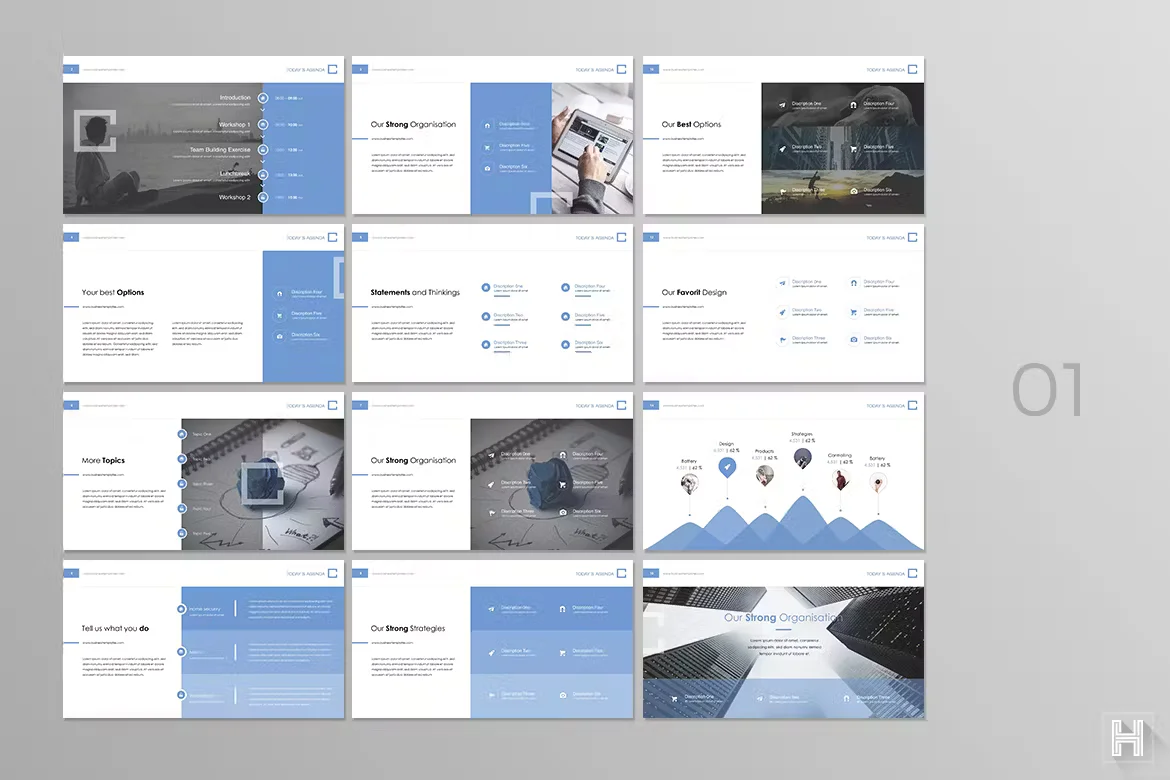Click the Your best Options heading
This screenshot has height=780, width=1170.
click(113, 293)
